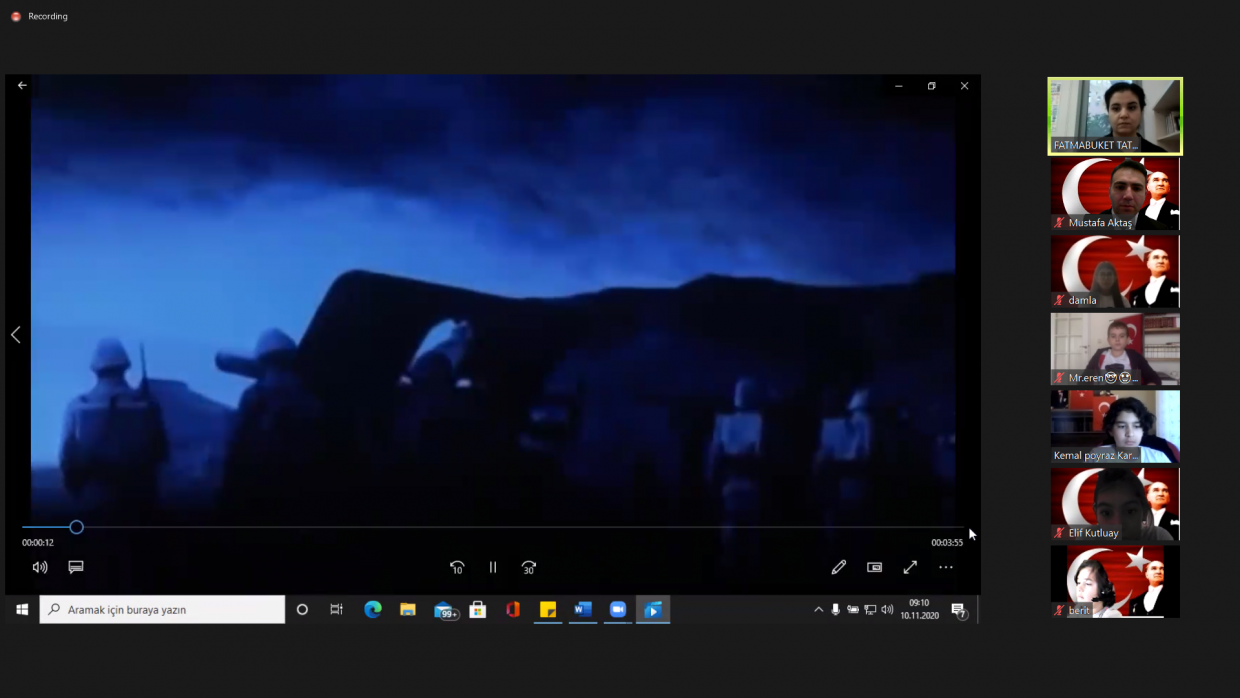Open Microsoft Store from the taskbar

[x=478, y=609]
